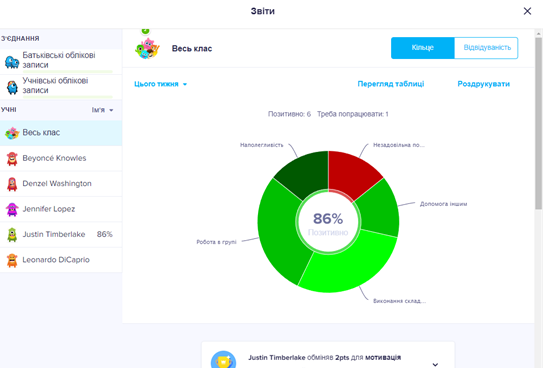Click the whole class group avatar in header
This screenshot has width=543, height=368.
click(148, 48)
